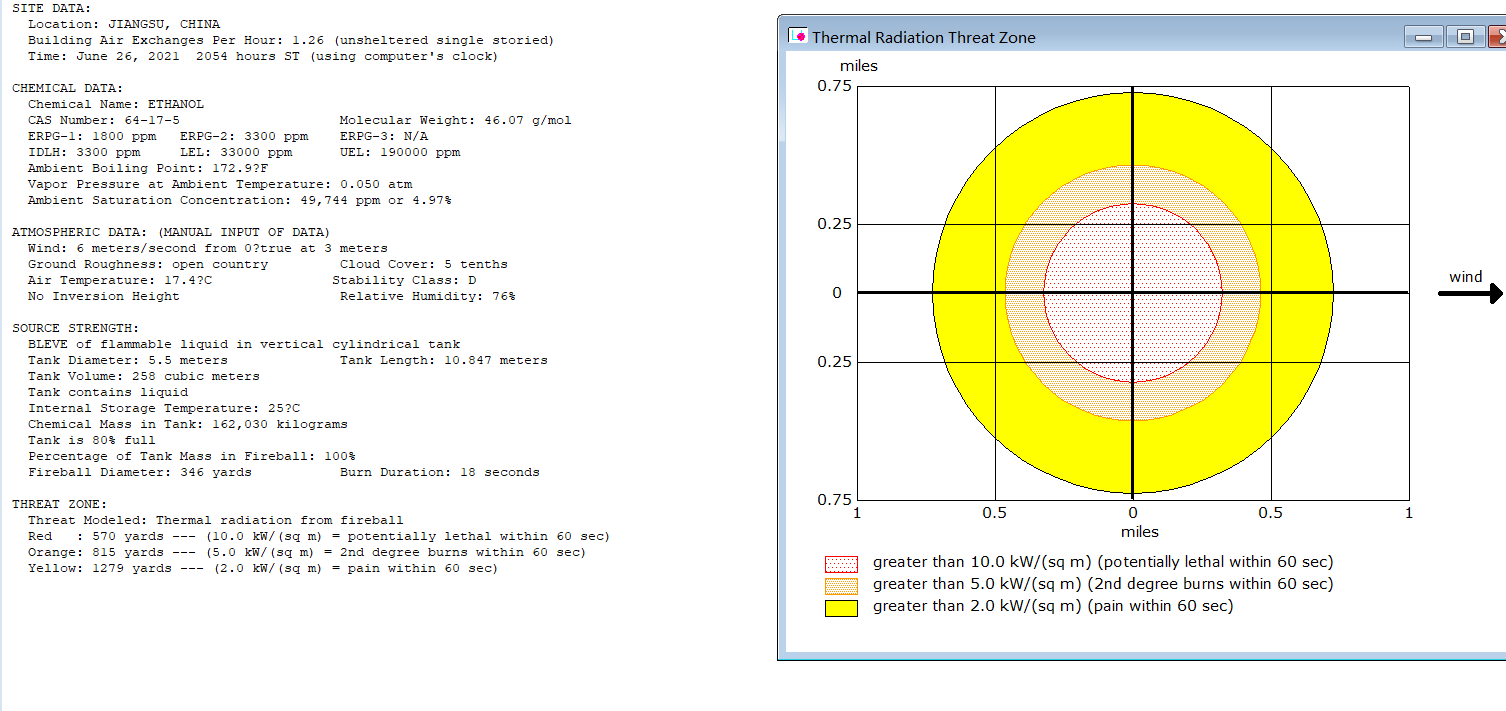Click the 'Burn Duration: 18 seconds' value
1506x711 pixels.
(440, 472)
